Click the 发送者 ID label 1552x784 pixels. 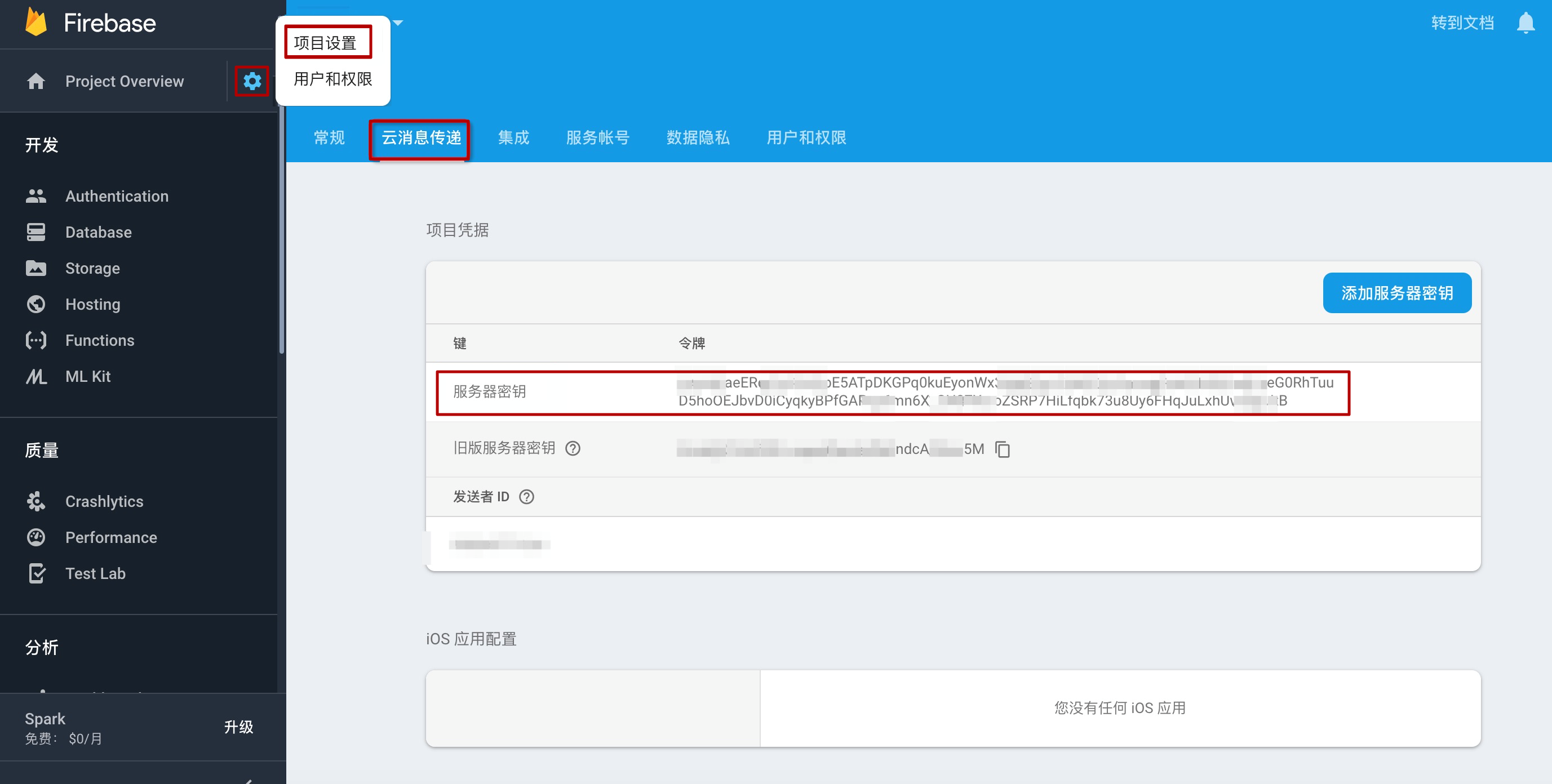pos(481,496)
